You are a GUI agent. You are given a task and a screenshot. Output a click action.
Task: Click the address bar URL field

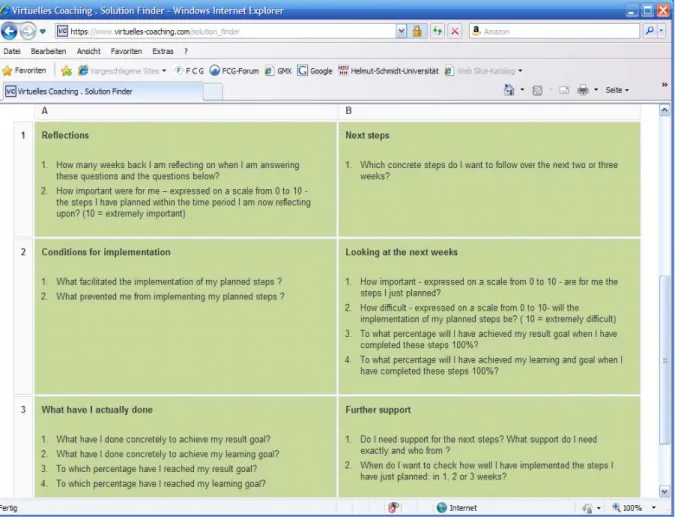pyautogui.click(x=232, y=31)
